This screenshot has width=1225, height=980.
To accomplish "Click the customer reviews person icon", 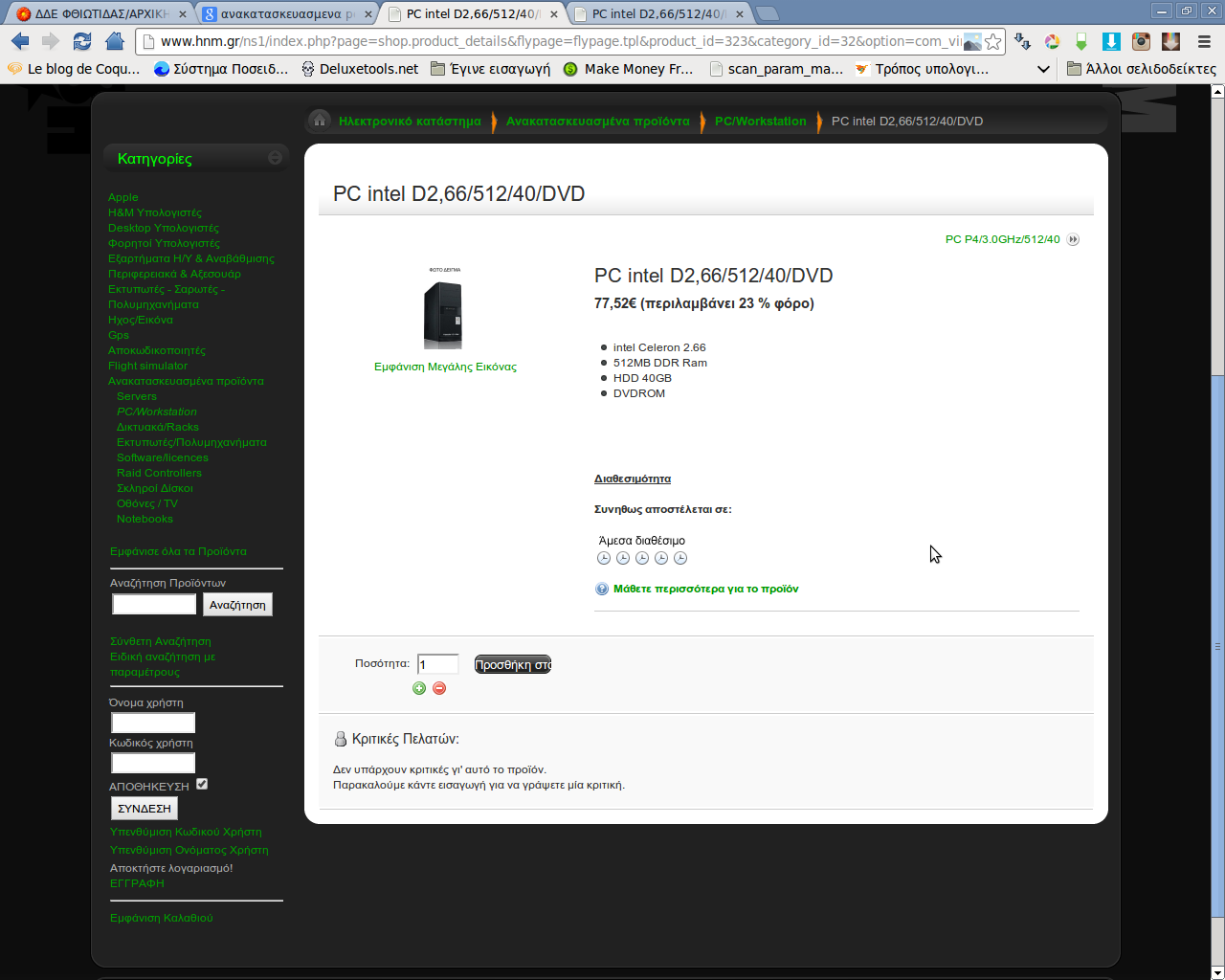I will coord(340,739).
